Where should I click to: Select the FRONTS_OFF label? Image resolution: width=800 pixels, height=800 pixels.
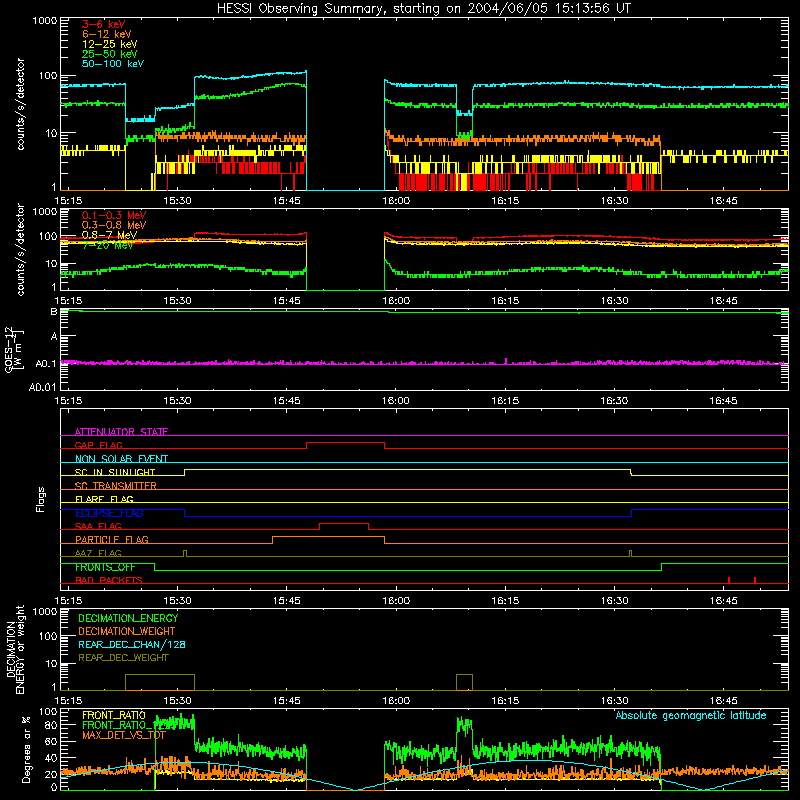coord(105,567)
